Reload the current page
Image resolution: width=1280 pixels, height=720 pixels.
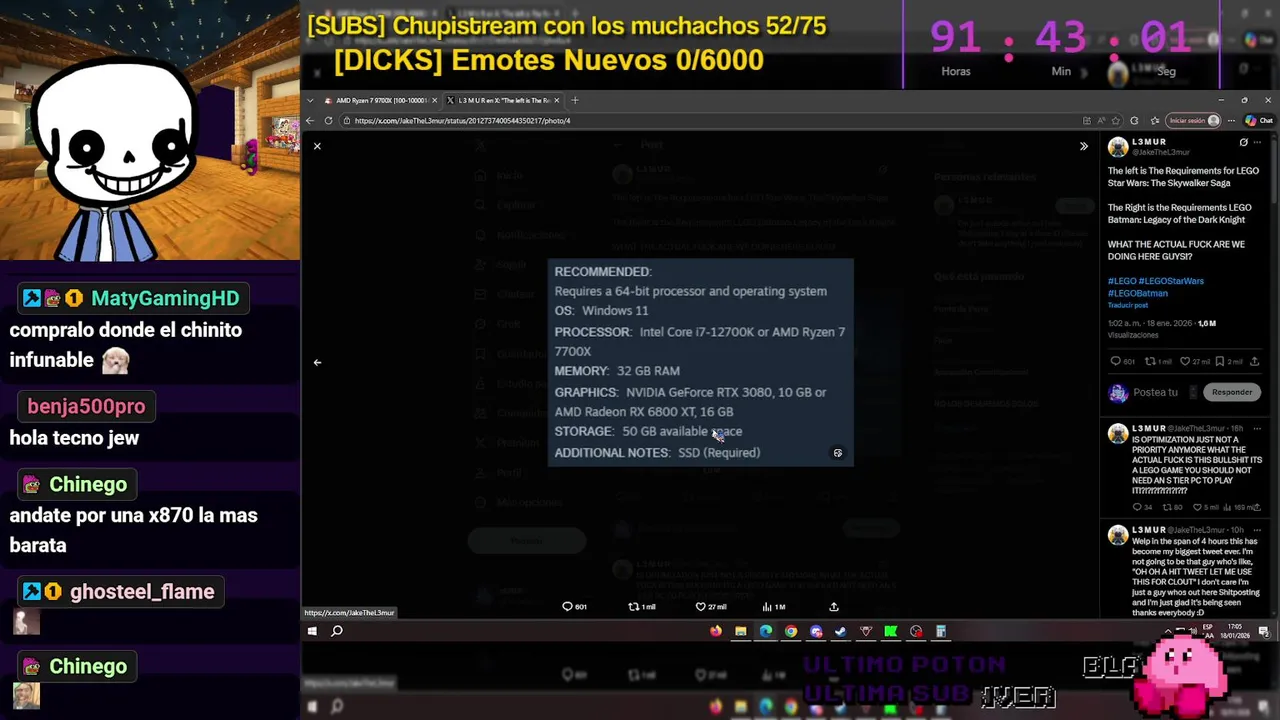coord(328,120)
